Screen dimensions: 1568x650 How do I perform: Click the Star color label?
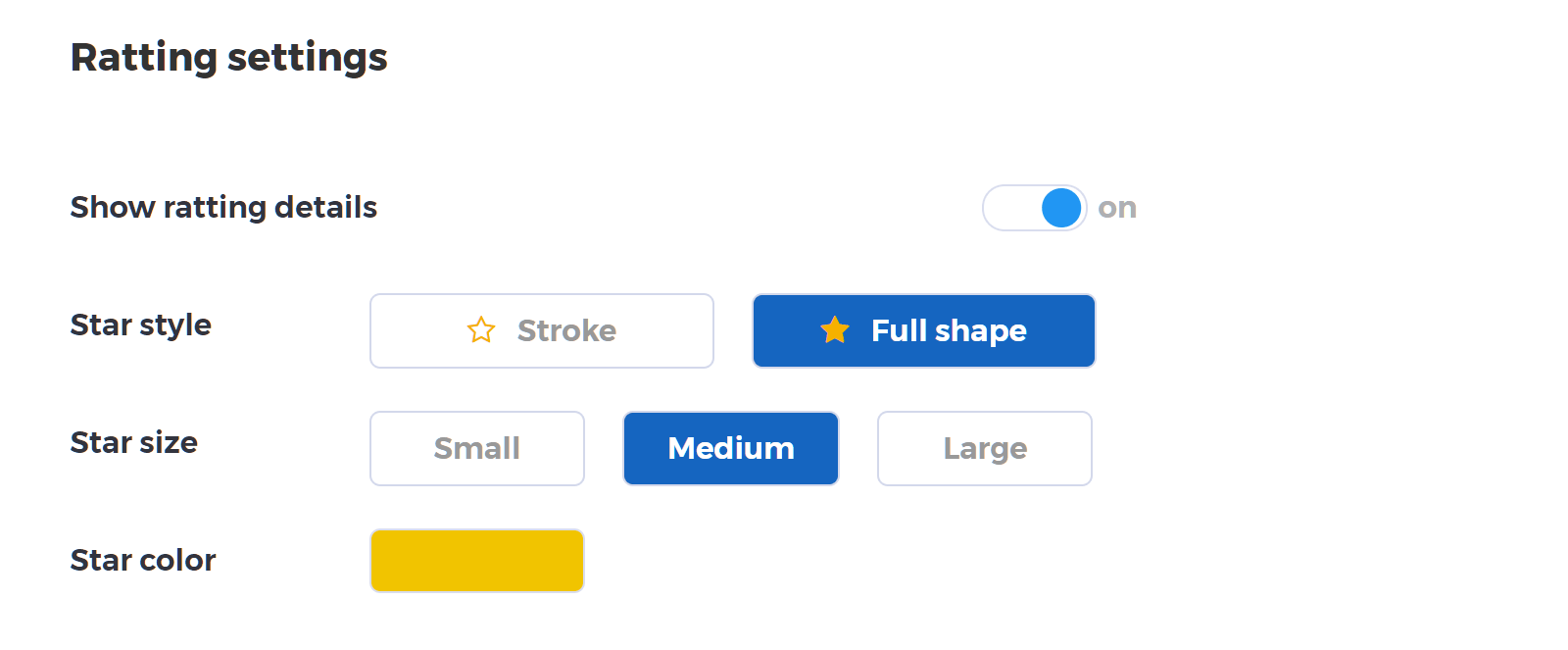coord(143,560)
